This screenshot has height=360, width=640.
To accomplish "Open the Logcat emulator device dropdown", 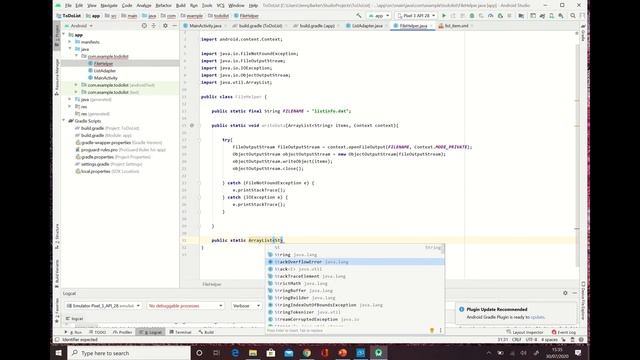I will [103, 305].
